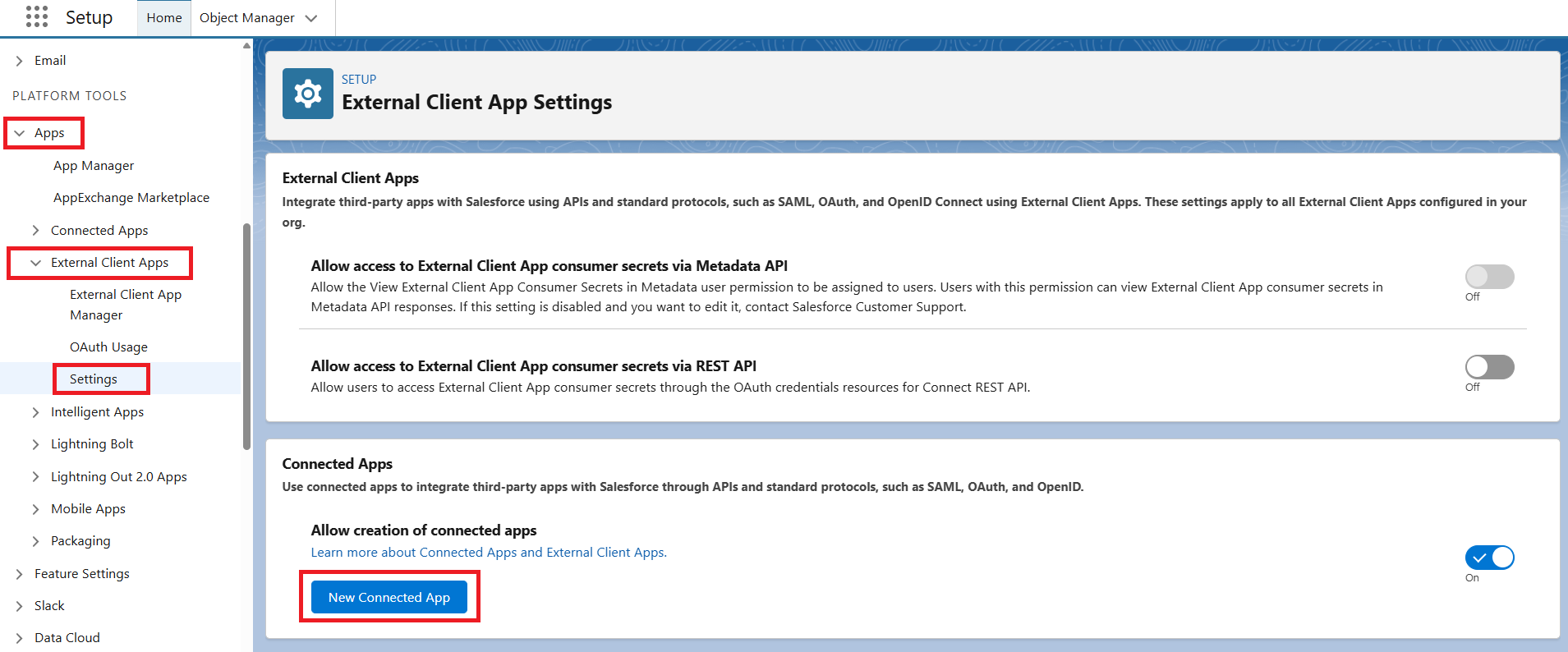Viewport: 1568px width, 652px height.
Task: Open Learn more about Connected Apps link
Action: (489, 553)
